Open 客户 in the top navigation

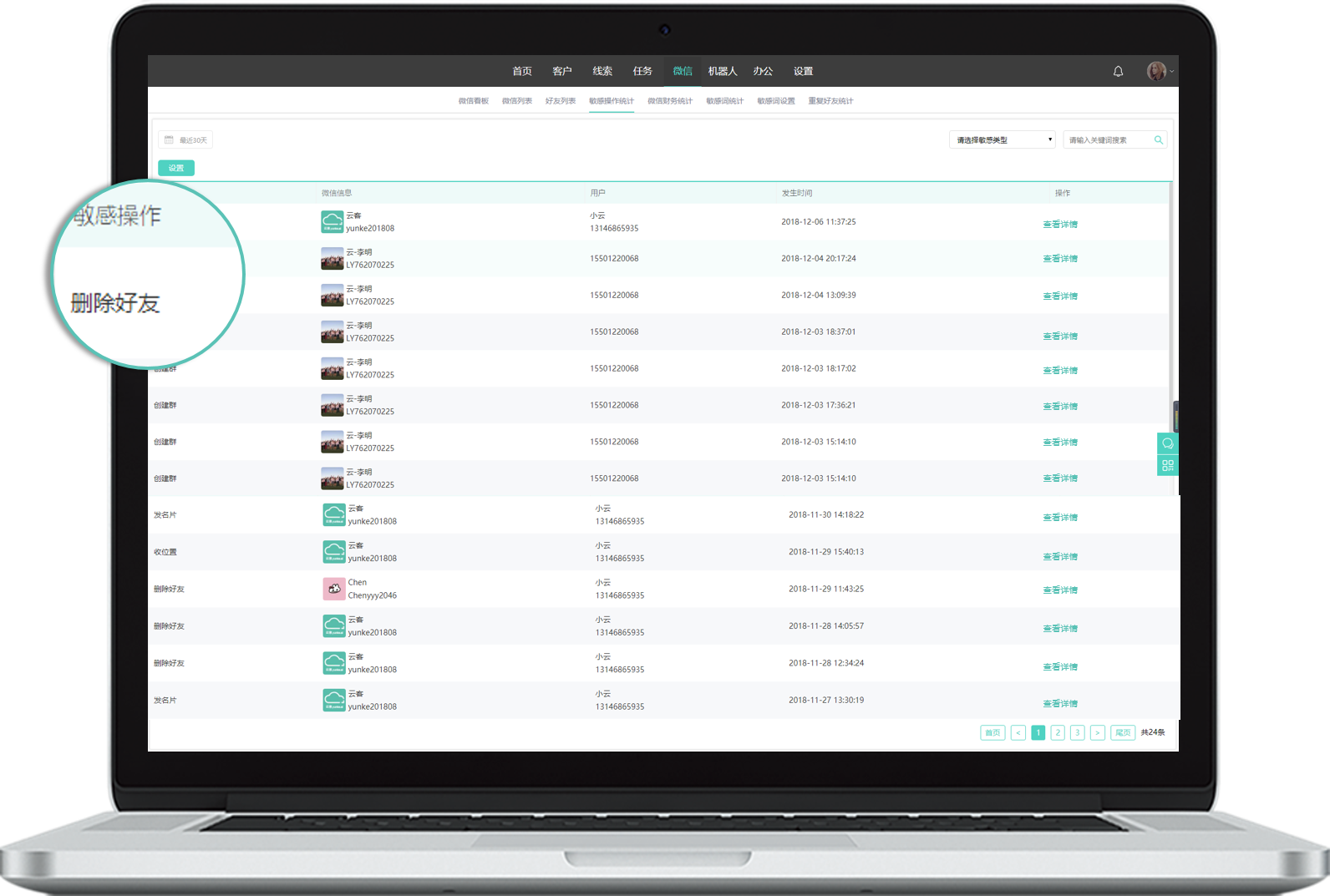[562, 72]
